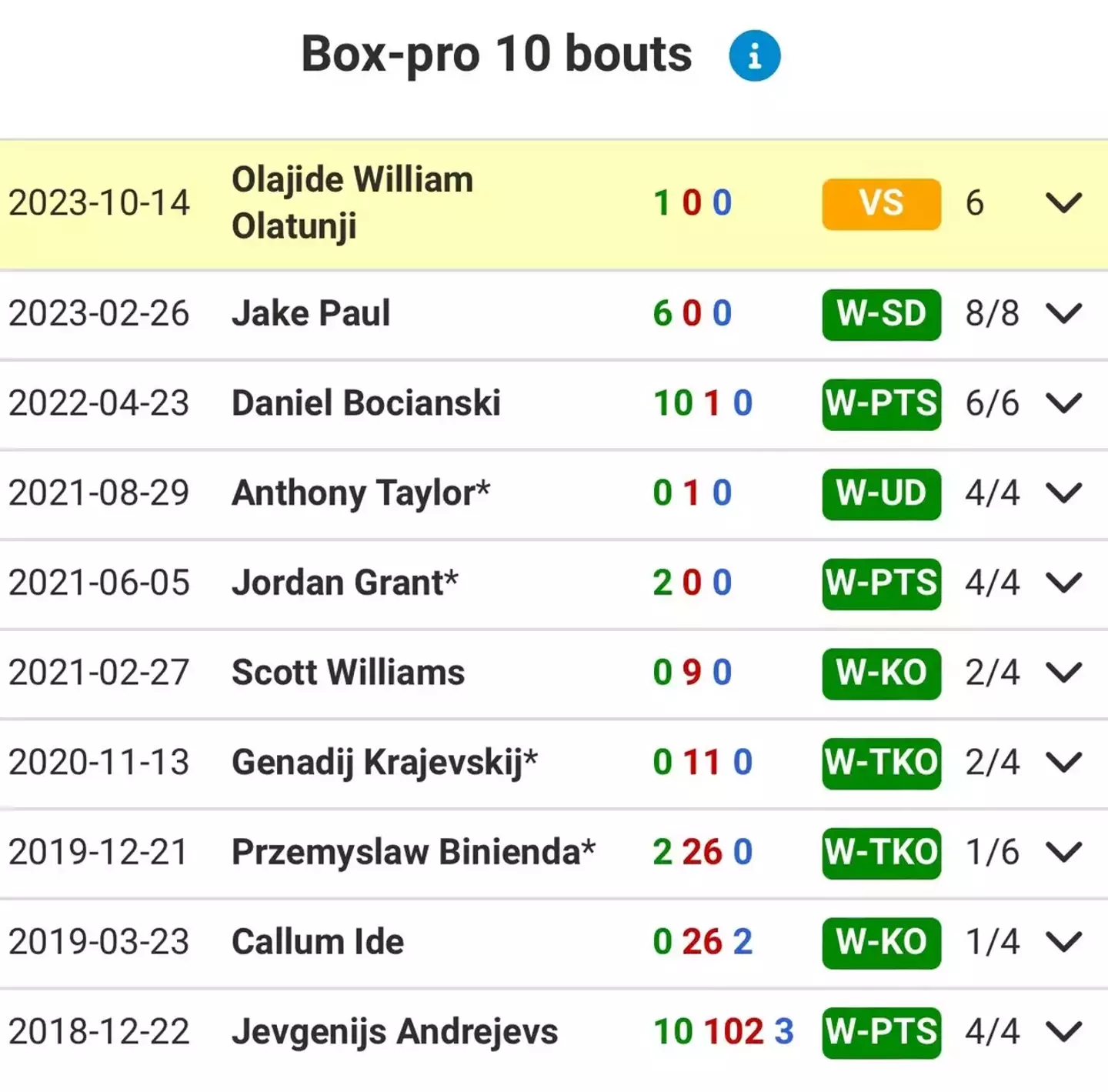
Task: Click the W-TKO badge for Genadij Krajevskij
Action: [880, 763]
